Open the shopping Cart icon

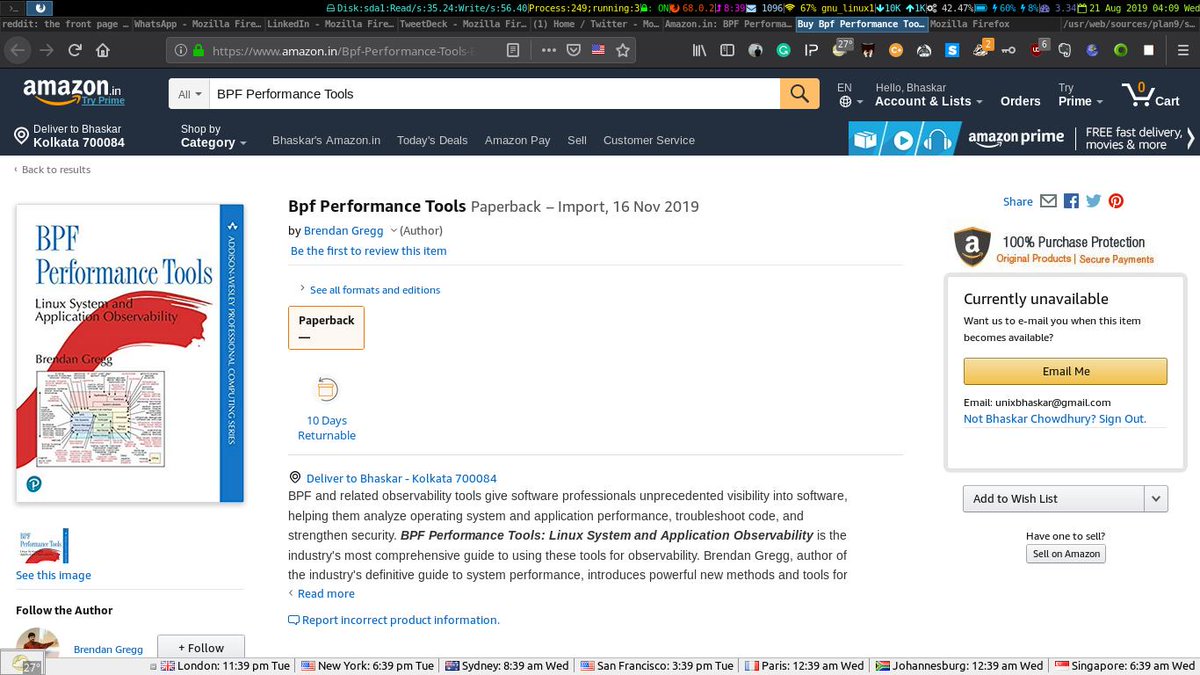[x=1150, y=95]
